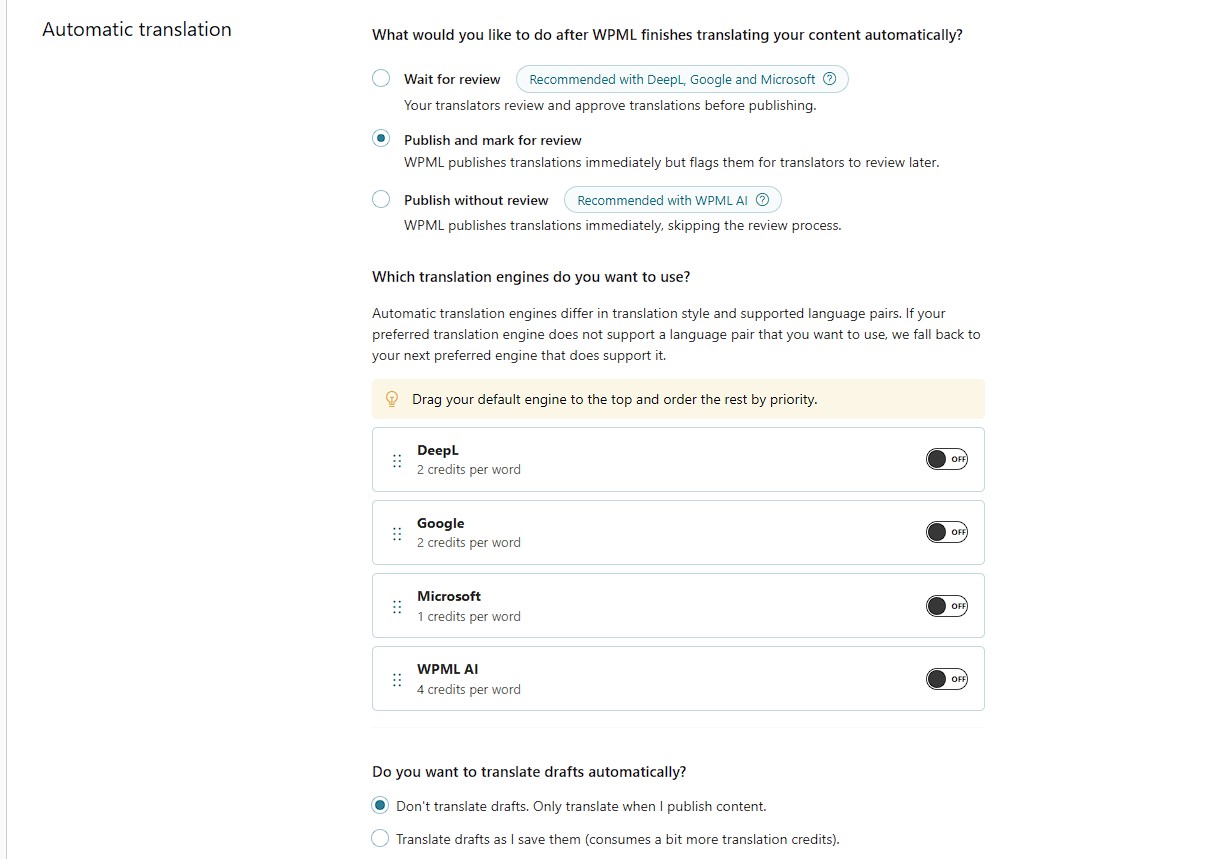Choose Publish without review radio button

[381, 199]
